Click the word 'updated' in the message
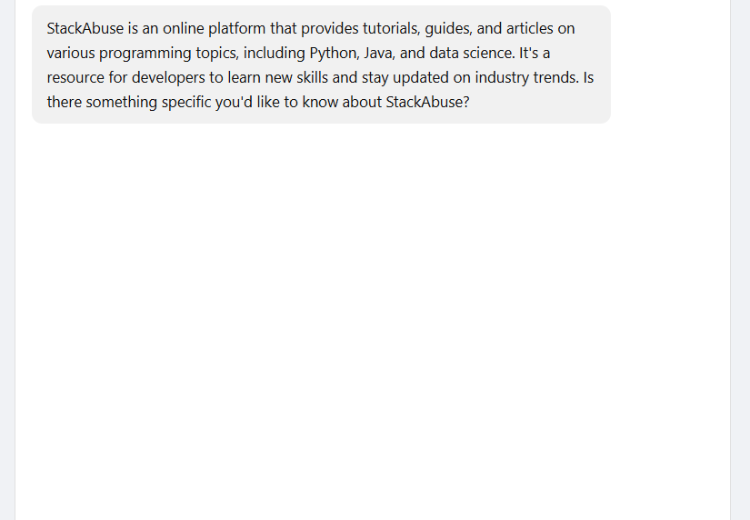 pyautogui.click(x=421, y=78)
